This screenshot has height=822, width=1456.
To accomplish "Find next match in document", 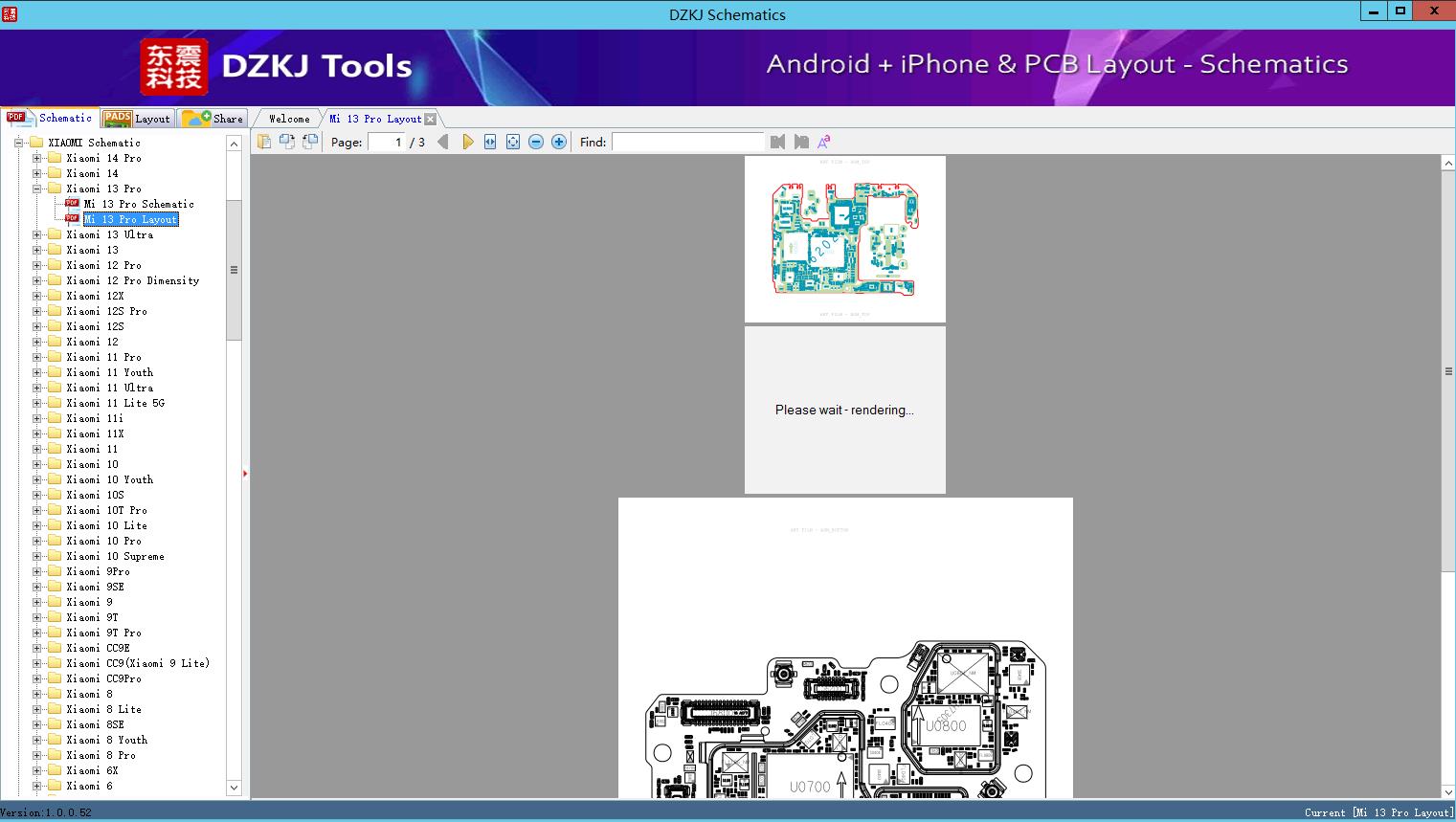I will point(800,142).
